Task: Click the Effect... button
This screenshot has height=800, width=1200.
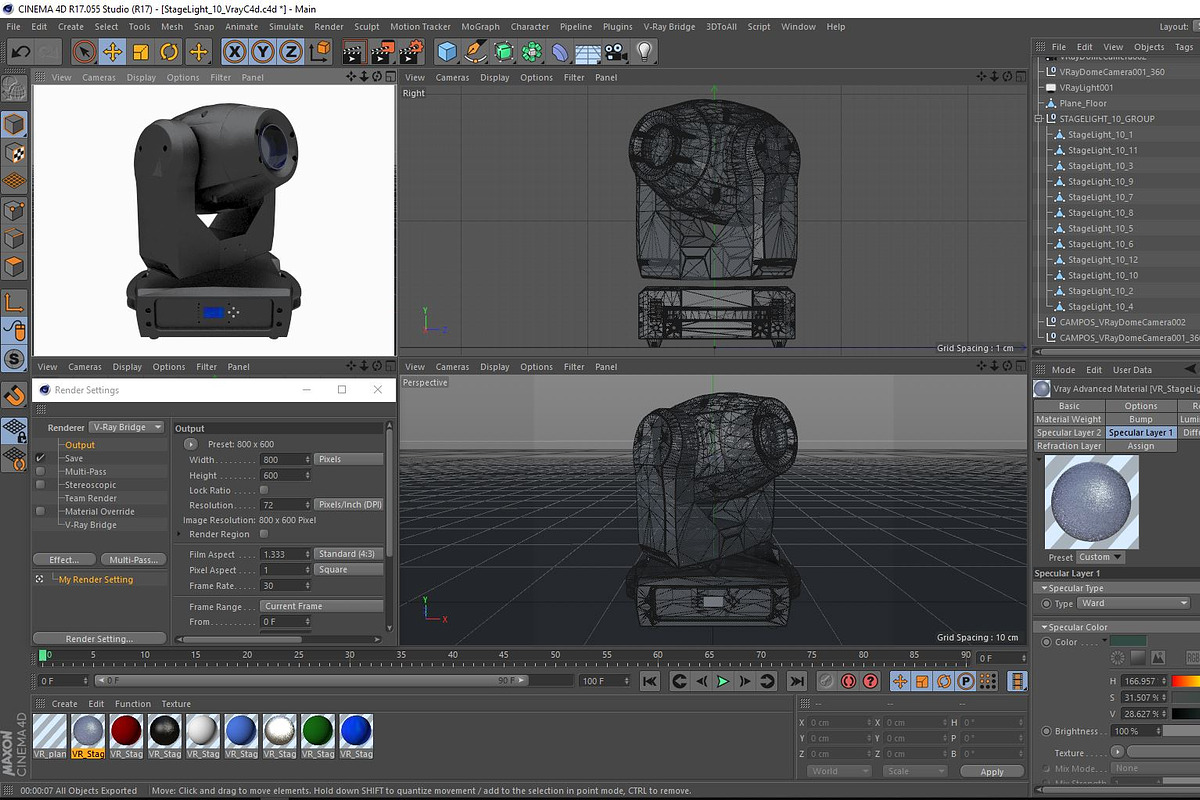Action: (64, 560)
